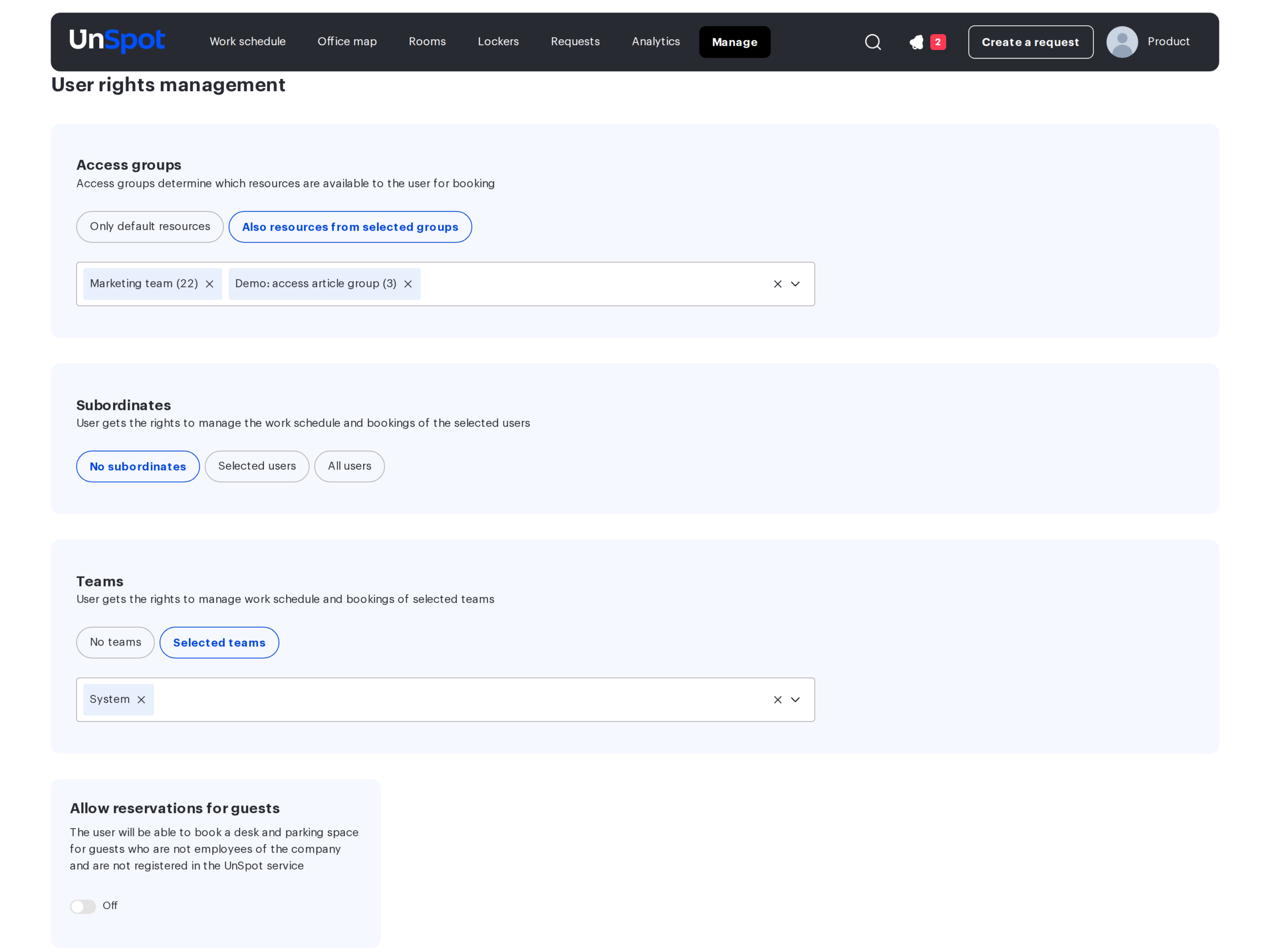Screen dimensions: 1270x952
Task: Click the Off label beside toggle
Action: click(x=110, y=905)
